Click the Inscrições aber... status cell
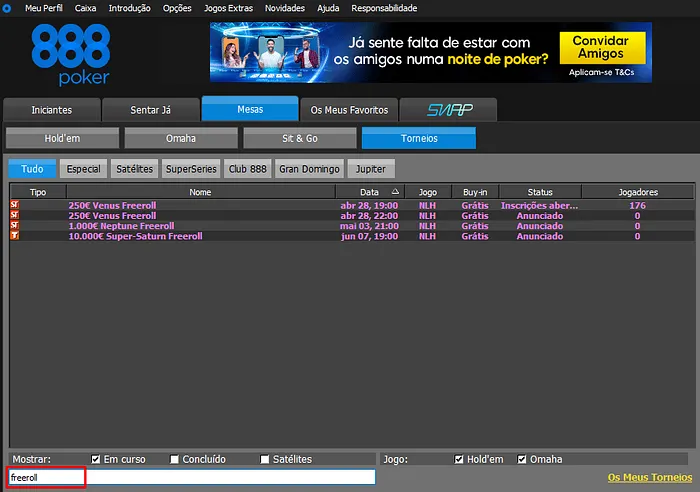Image resolution: width=700 pixels, height=492 pixels. point(539,205)
